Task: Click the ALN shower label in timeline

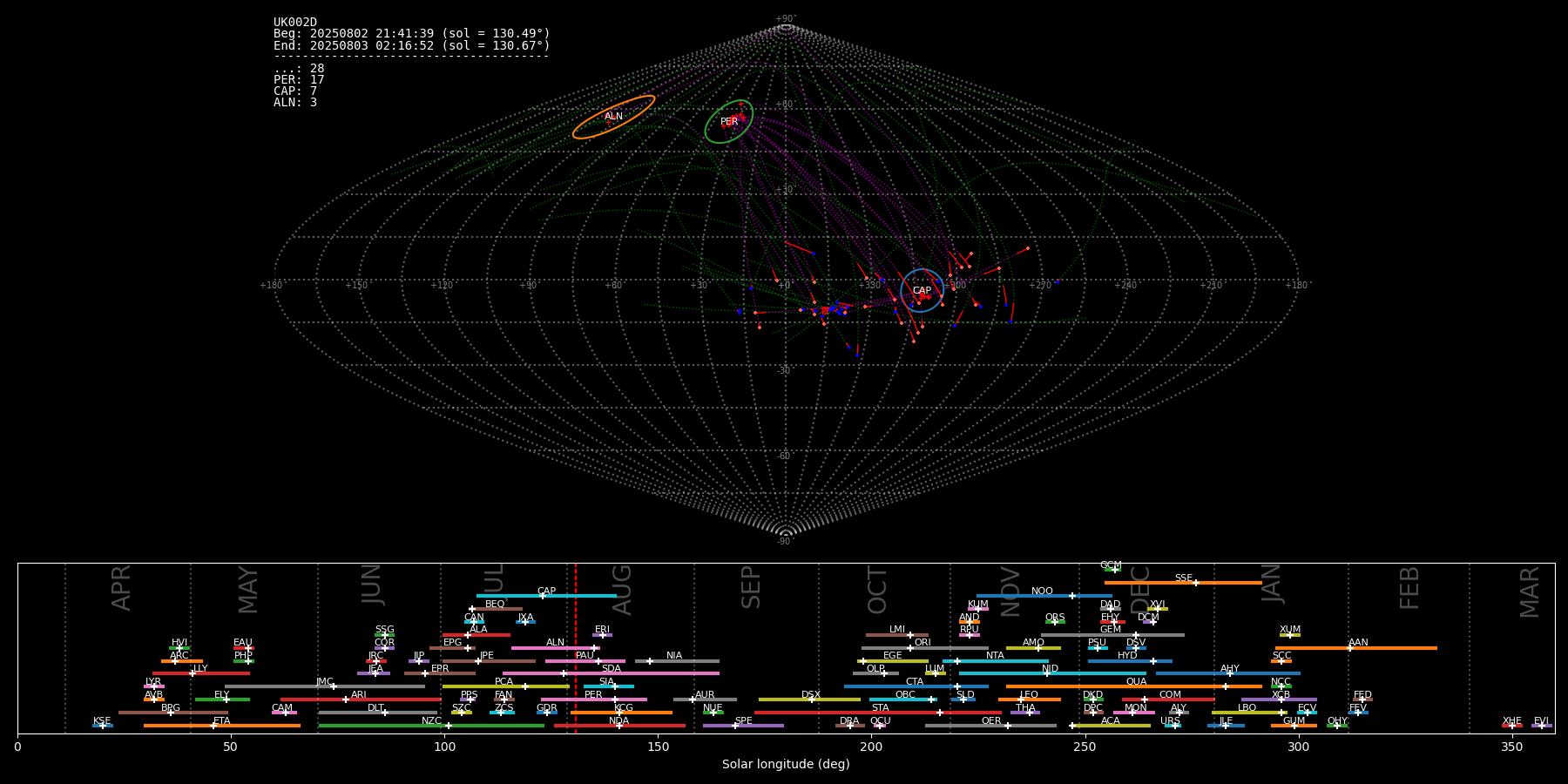Action: click(x=555, y=643)
